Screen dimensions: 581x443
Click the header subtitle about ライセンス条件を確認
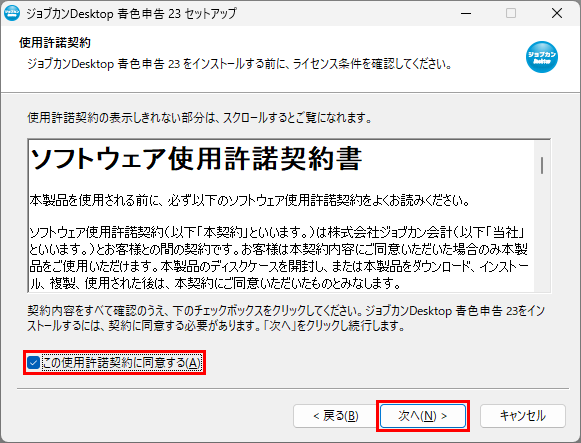click(x=240, y=64)
